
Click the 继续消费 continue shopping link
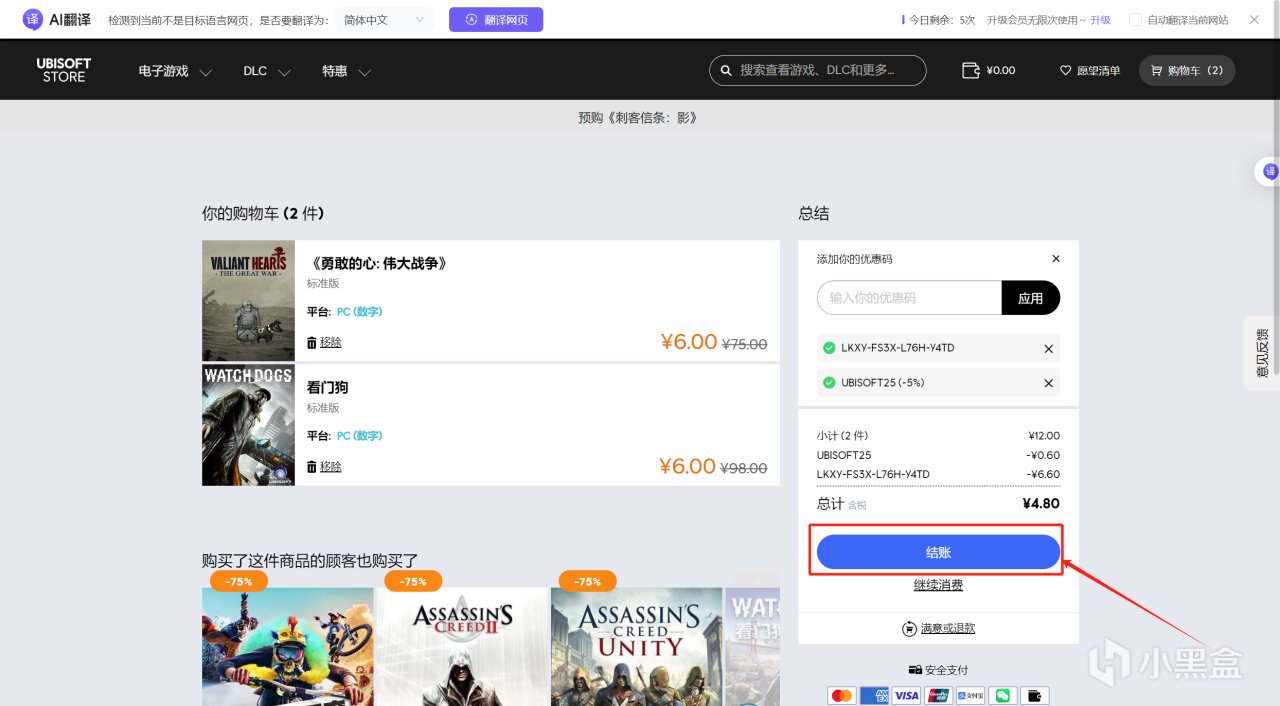[x=938, y=585]
